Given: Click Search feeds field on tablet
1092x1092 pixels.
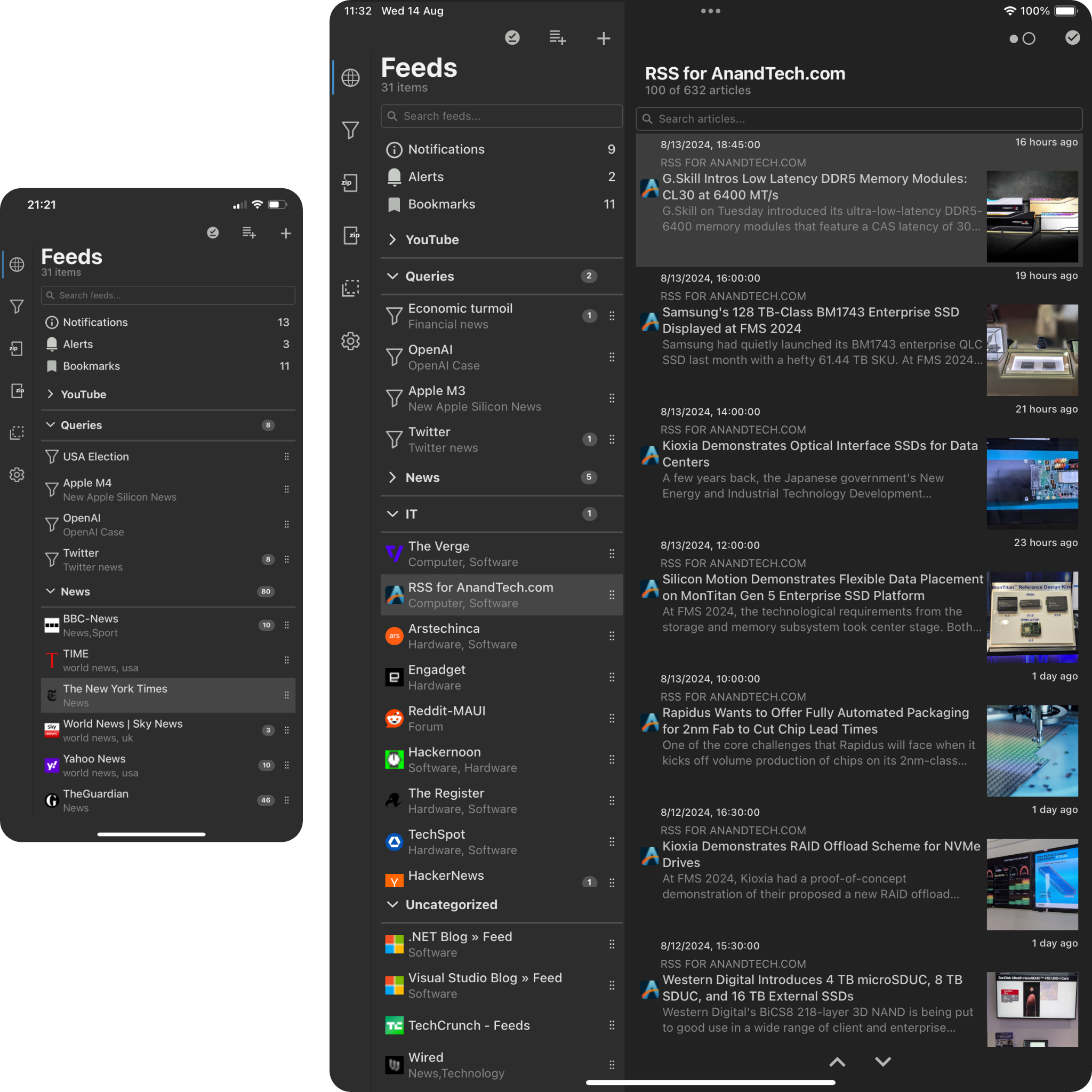Looking at the screenshot, I should click(x=502, y=116).
